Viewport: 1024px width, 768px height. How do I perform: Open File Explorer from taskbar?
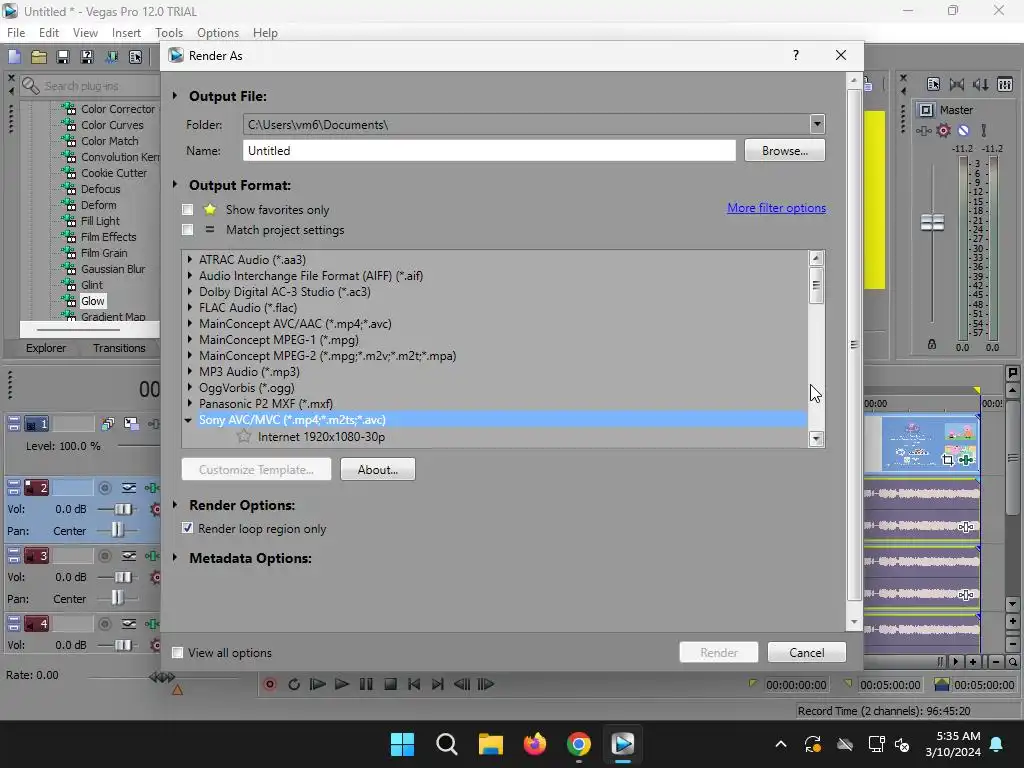click(x=490, y=744)
